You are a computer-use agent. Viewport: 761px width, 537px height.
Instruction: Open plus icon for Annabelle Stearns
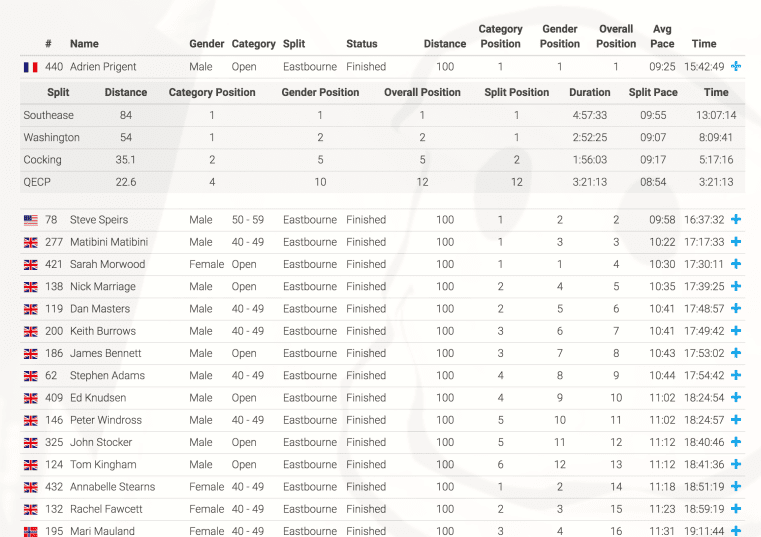tap(736, 487)
